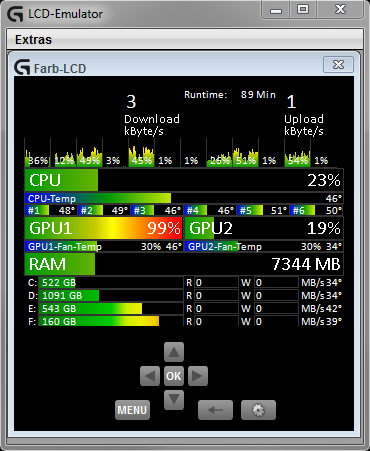
Task: Click the right arrow navigation button
Action: [198, 376]
